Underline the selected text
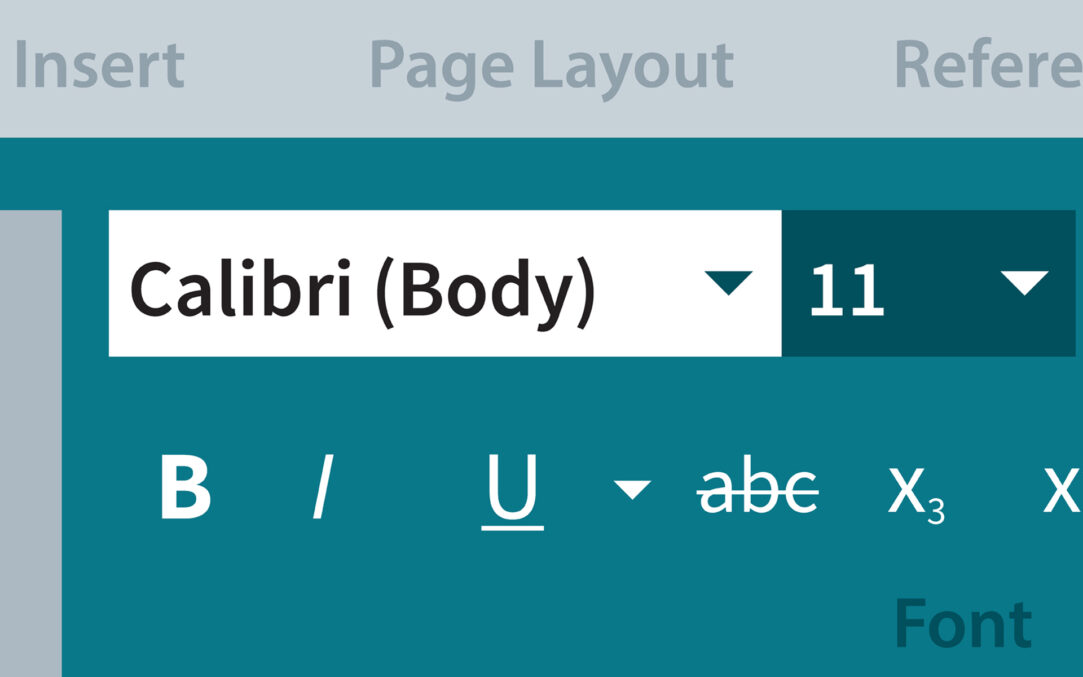Image resolution: width=1083 pixels, height=677 pixels. click(512, 490)
